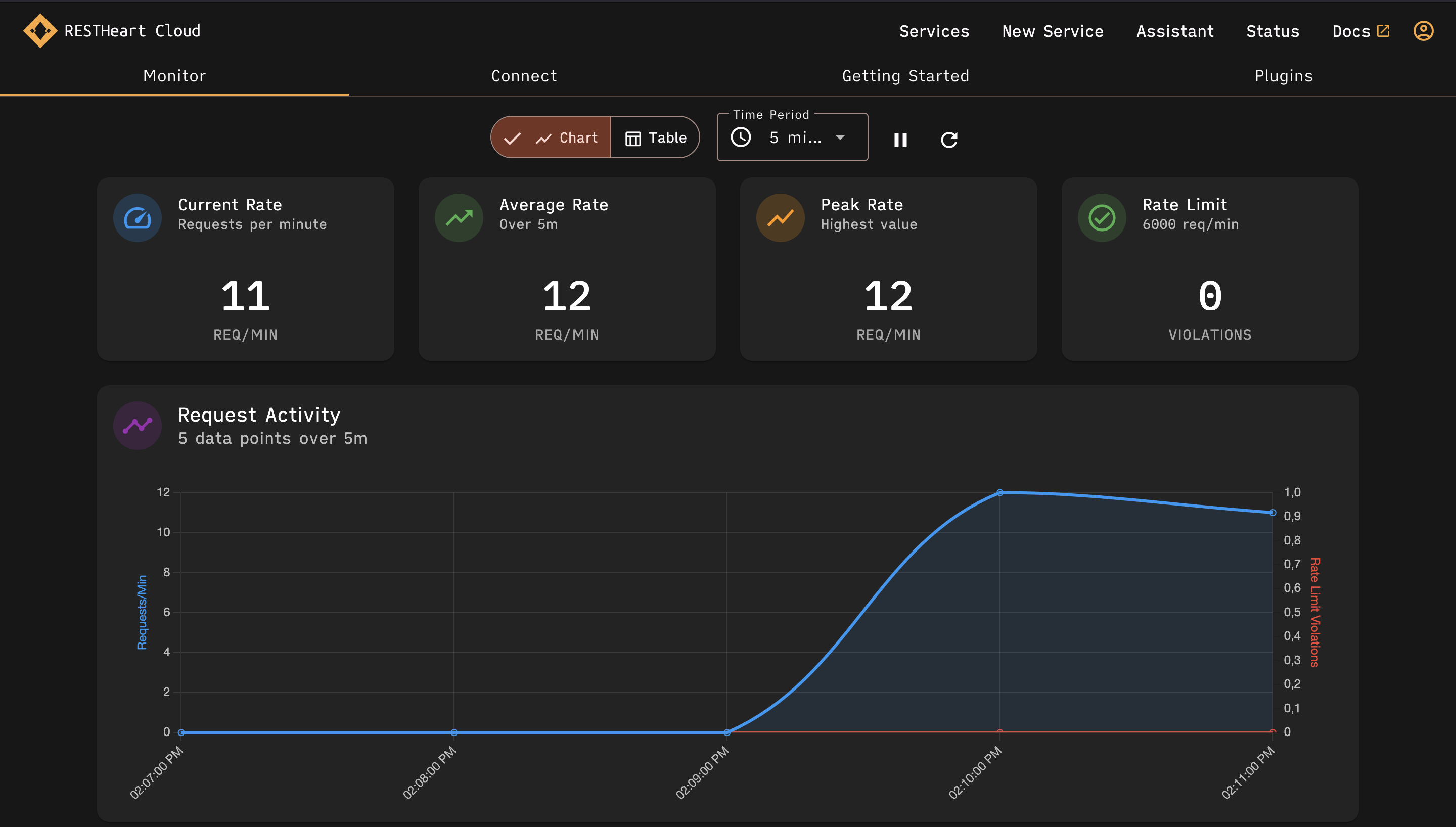The height and width of the screenshot is (827, 1456).
Task: Click the RESTHeart Cloud diamond logo
Action: pos(40,31)
